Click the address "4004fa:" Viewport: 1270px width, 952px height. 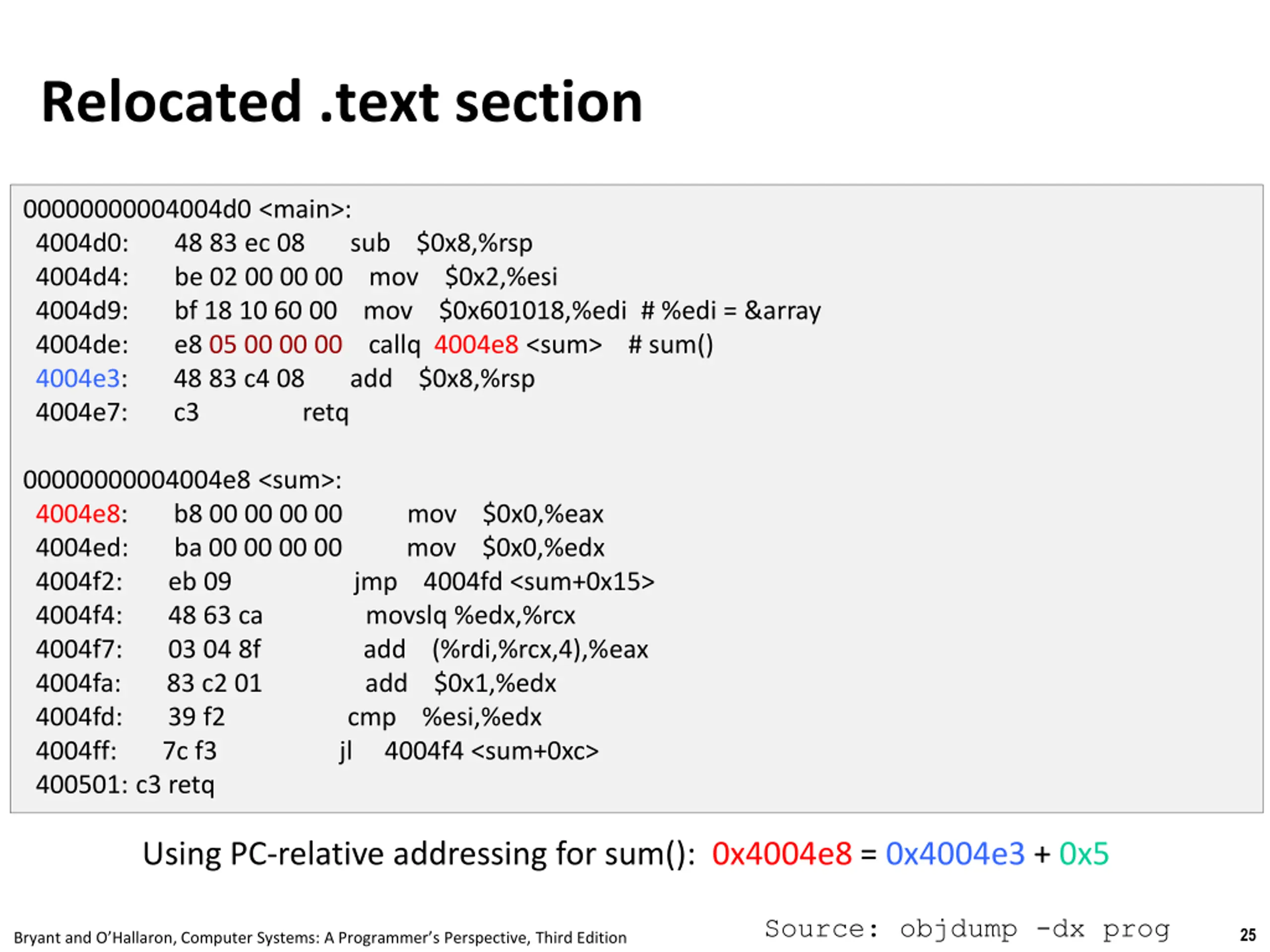78,683
